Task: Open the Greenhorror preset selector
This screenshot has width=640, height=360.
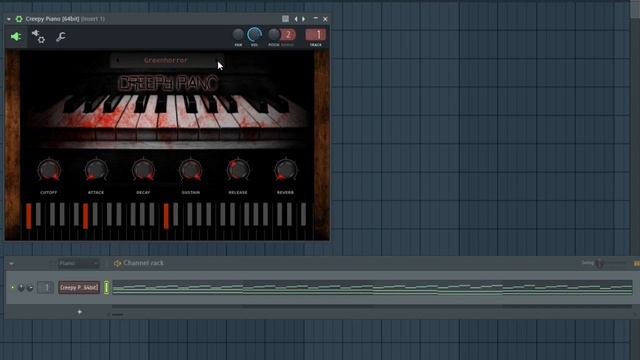Action: tap(166, 60)
